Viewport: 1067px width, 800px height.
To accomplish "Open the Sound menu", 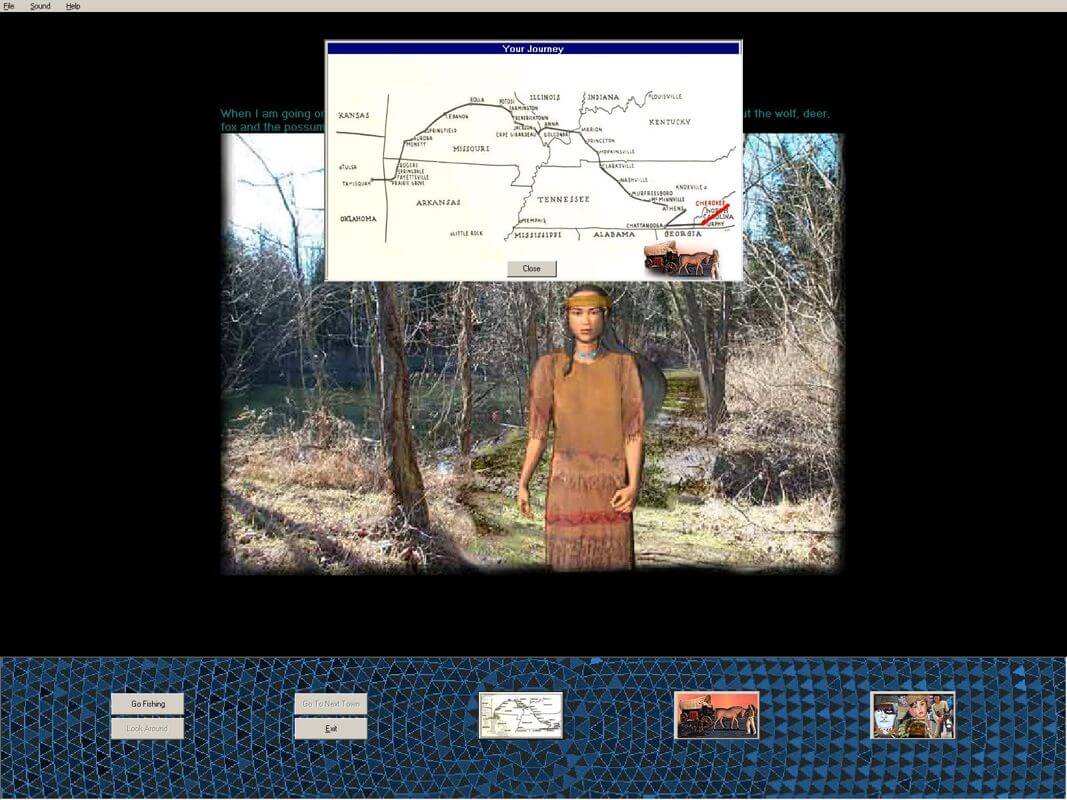I will [40, 6].
